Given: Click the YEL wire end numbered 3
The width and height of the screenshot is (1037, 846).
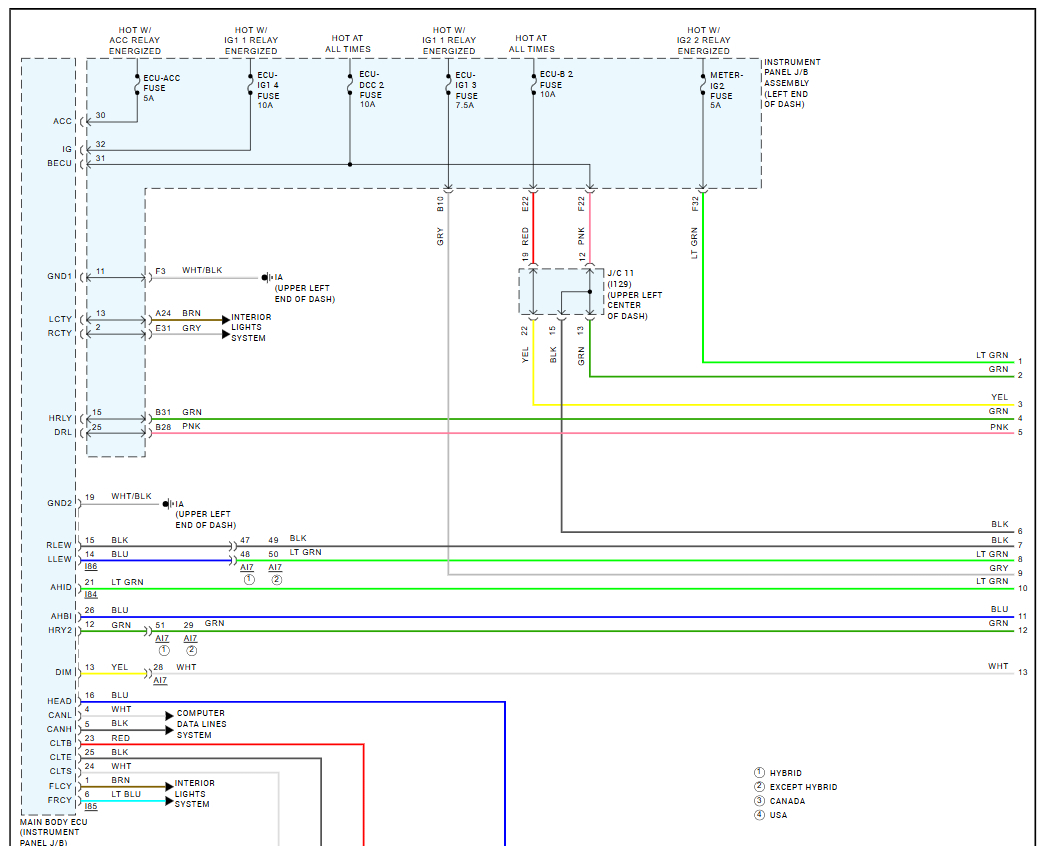Looking at the screenshot, I should point(1020,405).
